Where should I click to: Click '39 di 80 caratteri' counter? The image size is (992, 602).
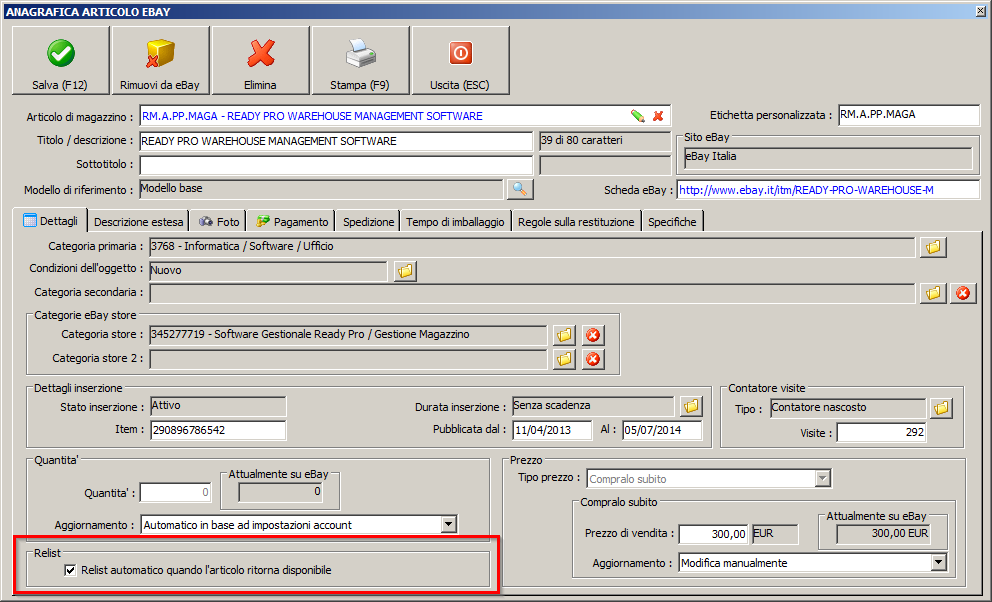(605, 141)
